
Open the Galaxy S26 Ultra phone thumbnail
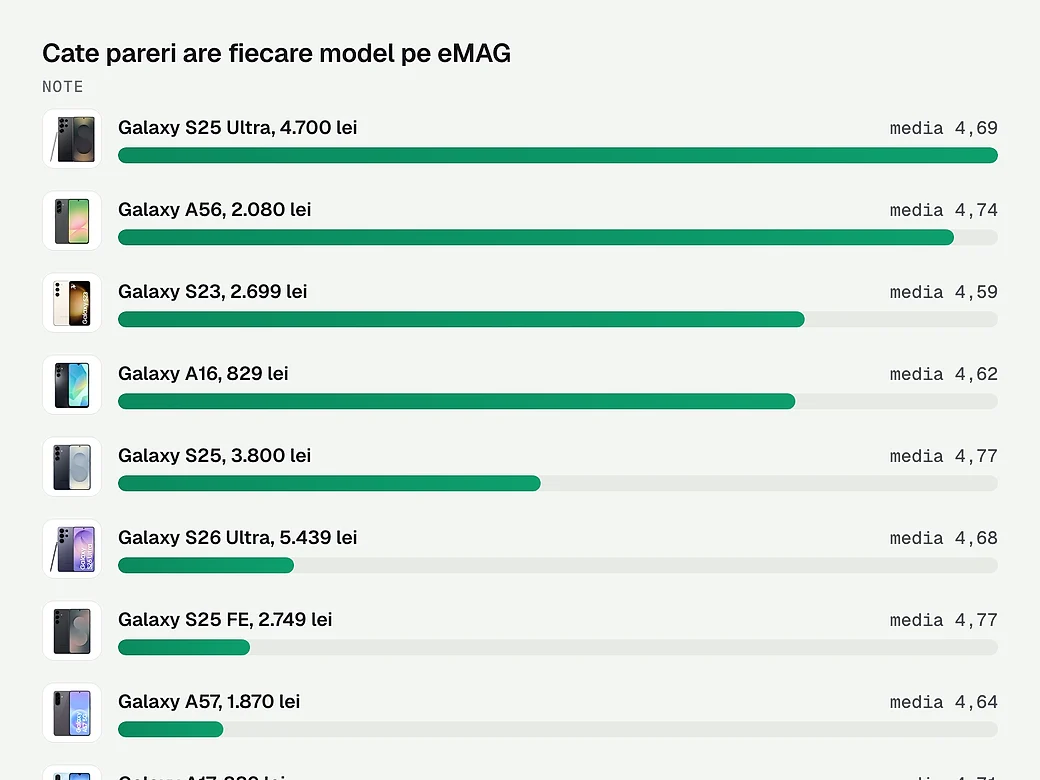[72, 549]
